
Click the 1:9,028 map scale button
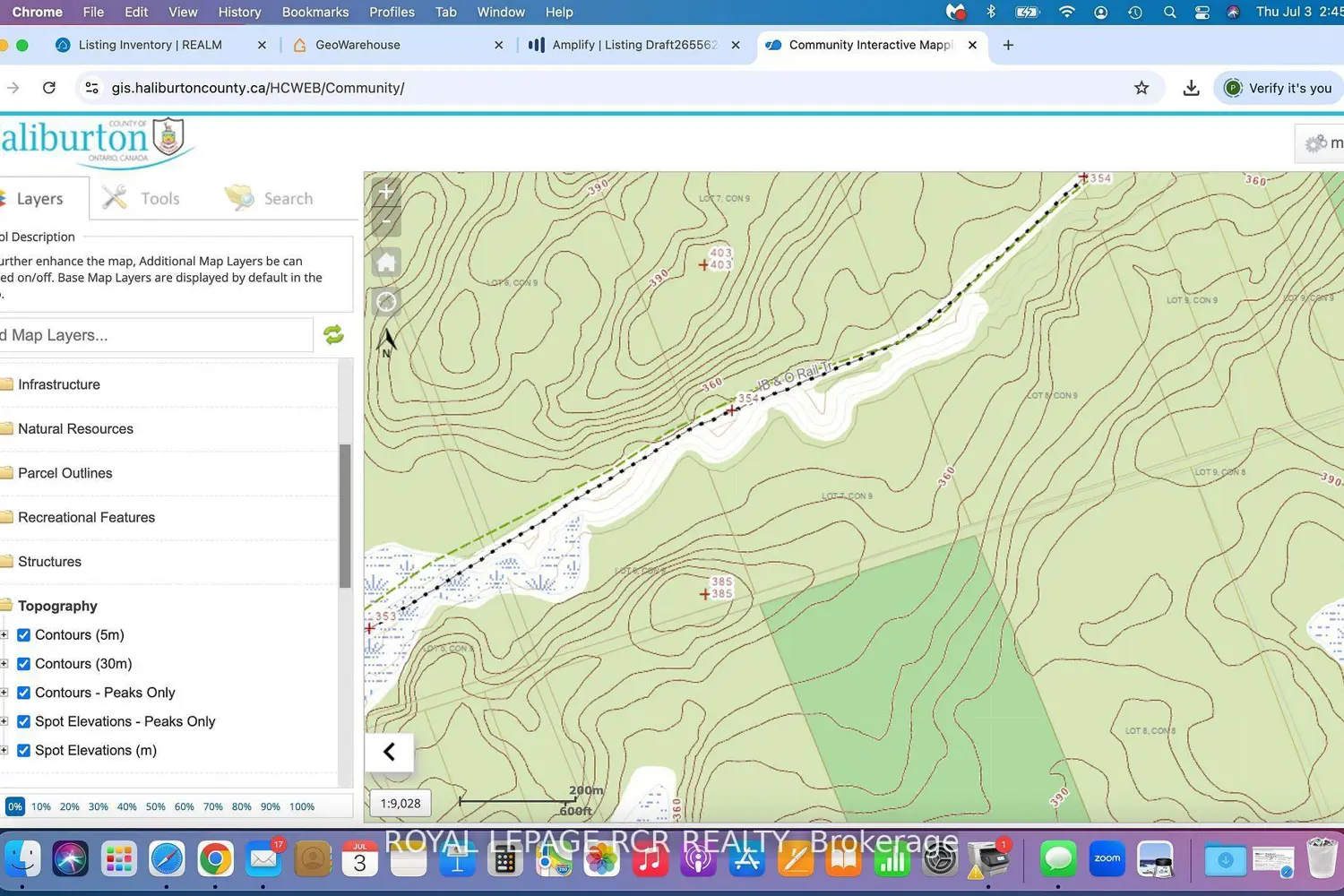click(x=401, y=804)
